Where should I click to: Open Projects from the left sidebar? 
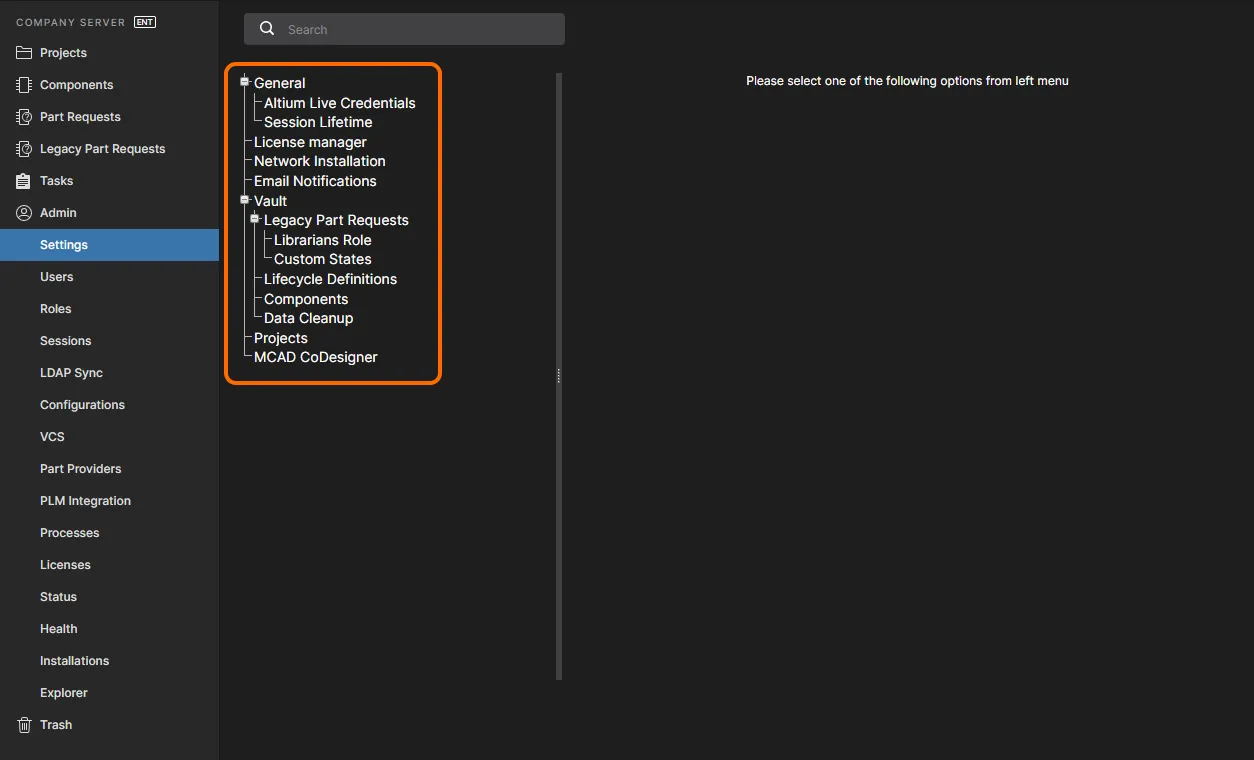63,53
